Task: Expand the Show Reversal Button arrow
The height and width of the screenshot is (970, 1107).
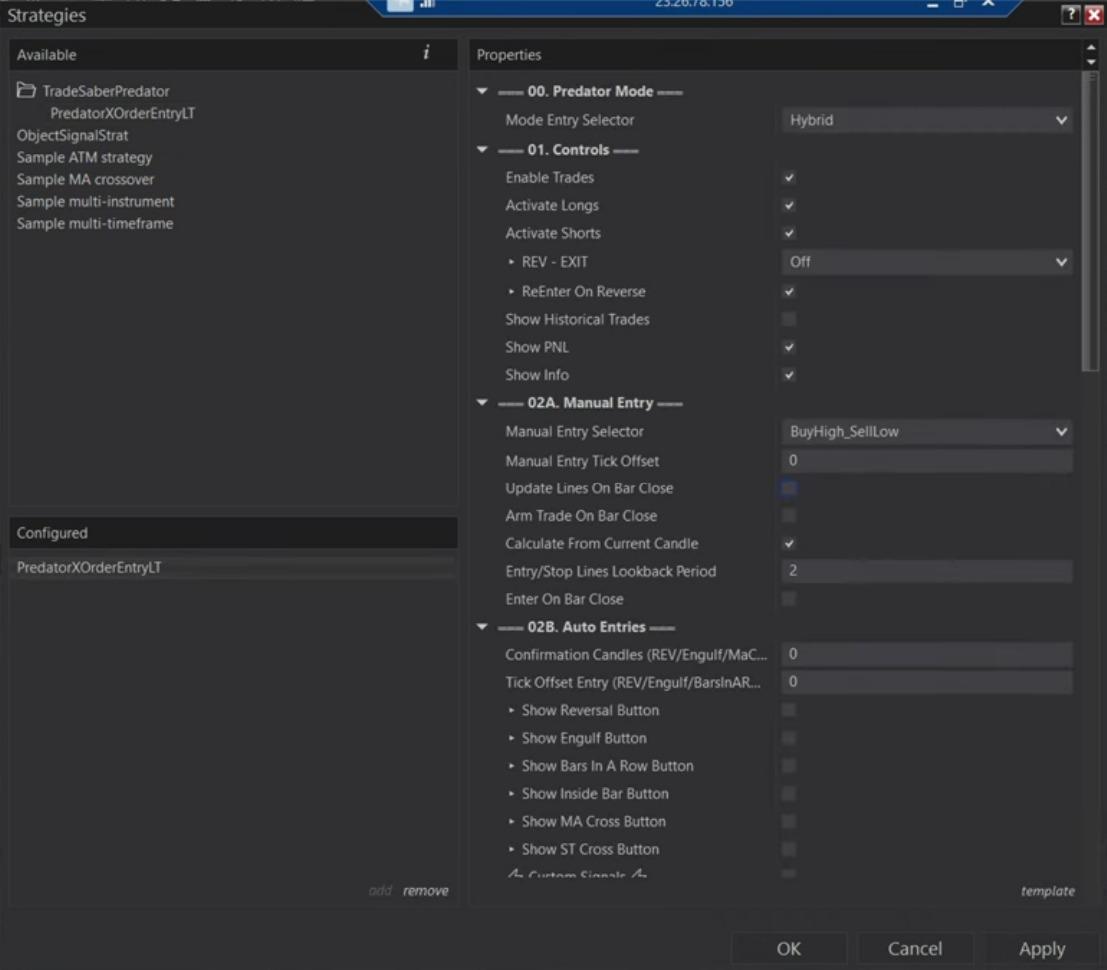Action: [x=512, y=711]
